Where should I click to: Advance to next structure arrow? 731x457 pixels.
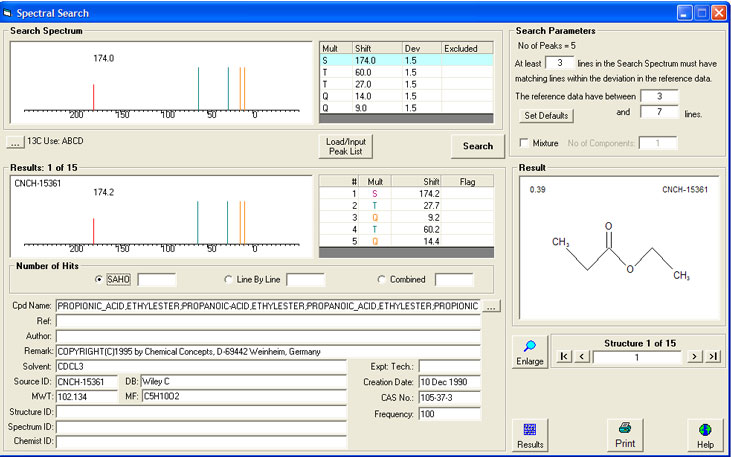point(693,356)
